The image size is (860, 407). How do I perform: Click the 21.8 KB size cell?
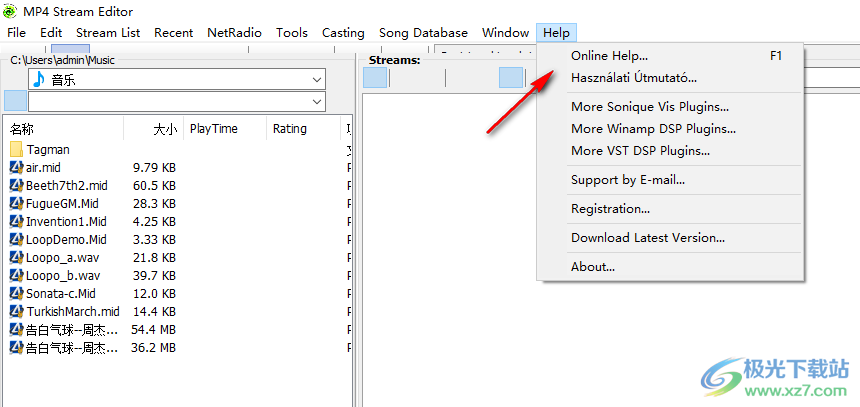pos(154,257)
